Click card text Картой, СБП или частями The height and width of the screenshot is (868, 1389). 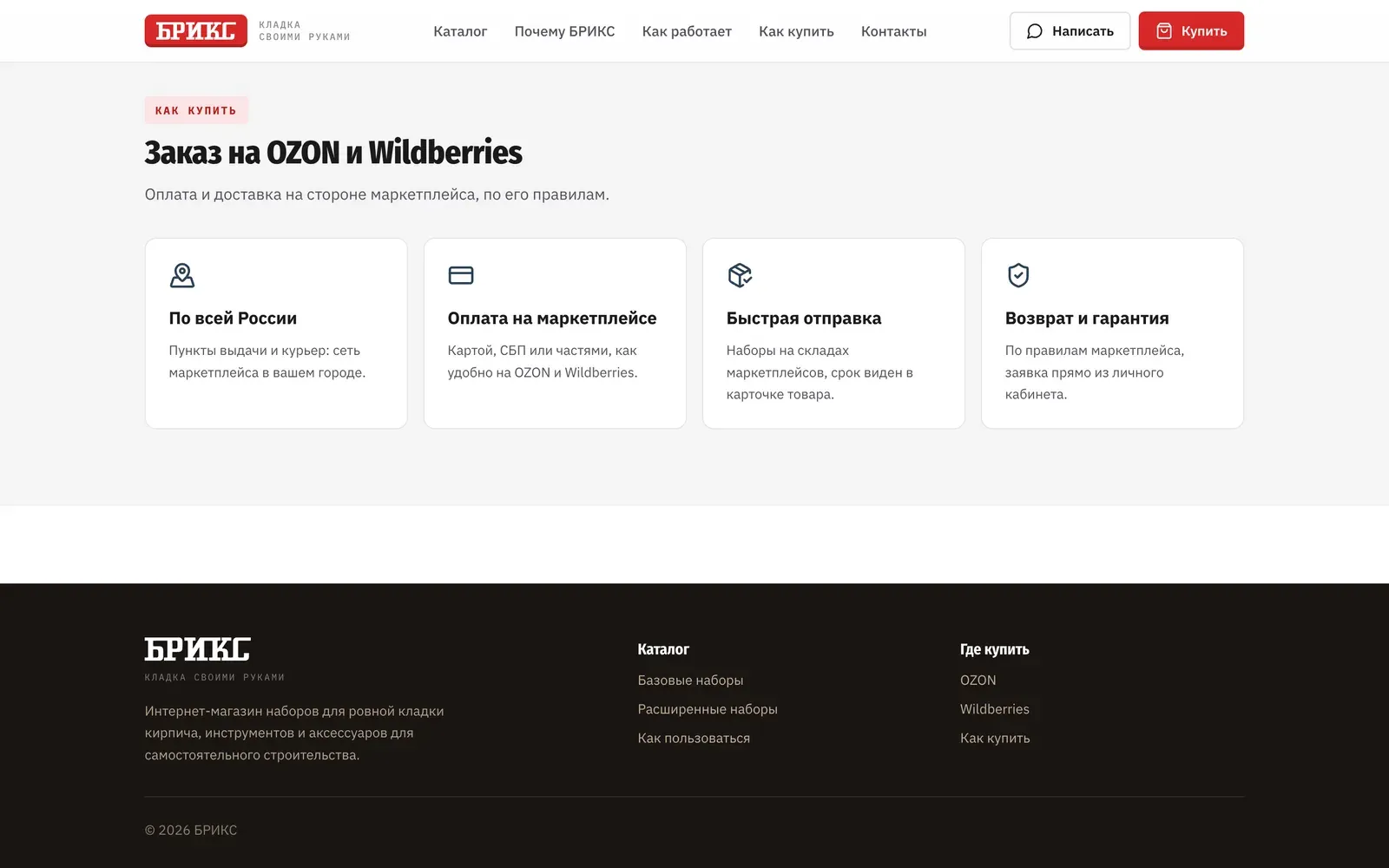(x=543, y=362)
